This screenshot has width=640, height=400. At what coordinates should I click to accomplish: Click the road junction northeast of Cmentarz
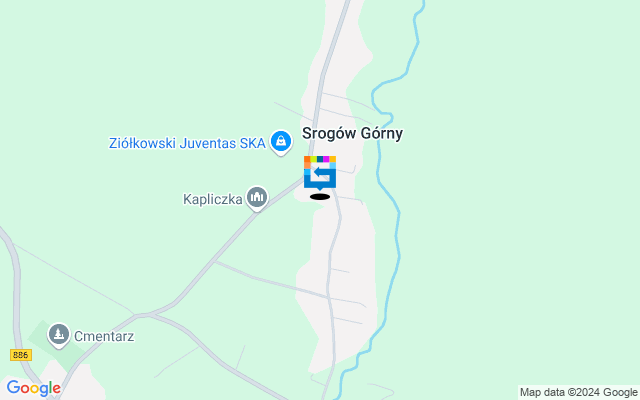click(141, 315)
